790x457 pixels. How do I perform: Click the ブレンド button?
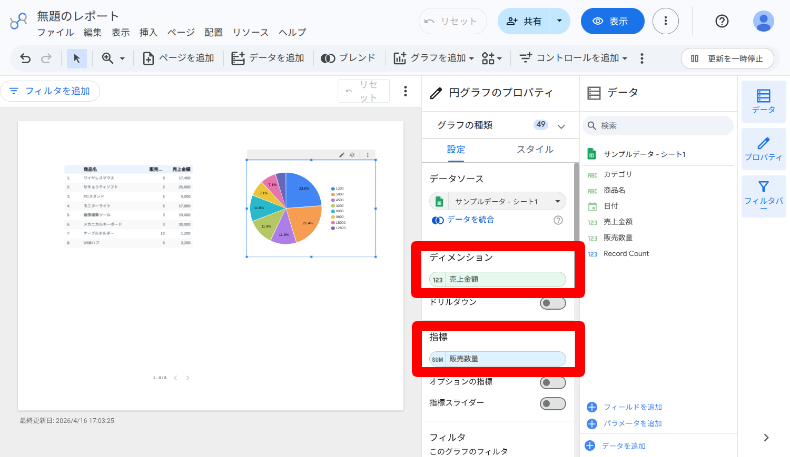click(x=348, y=58)
